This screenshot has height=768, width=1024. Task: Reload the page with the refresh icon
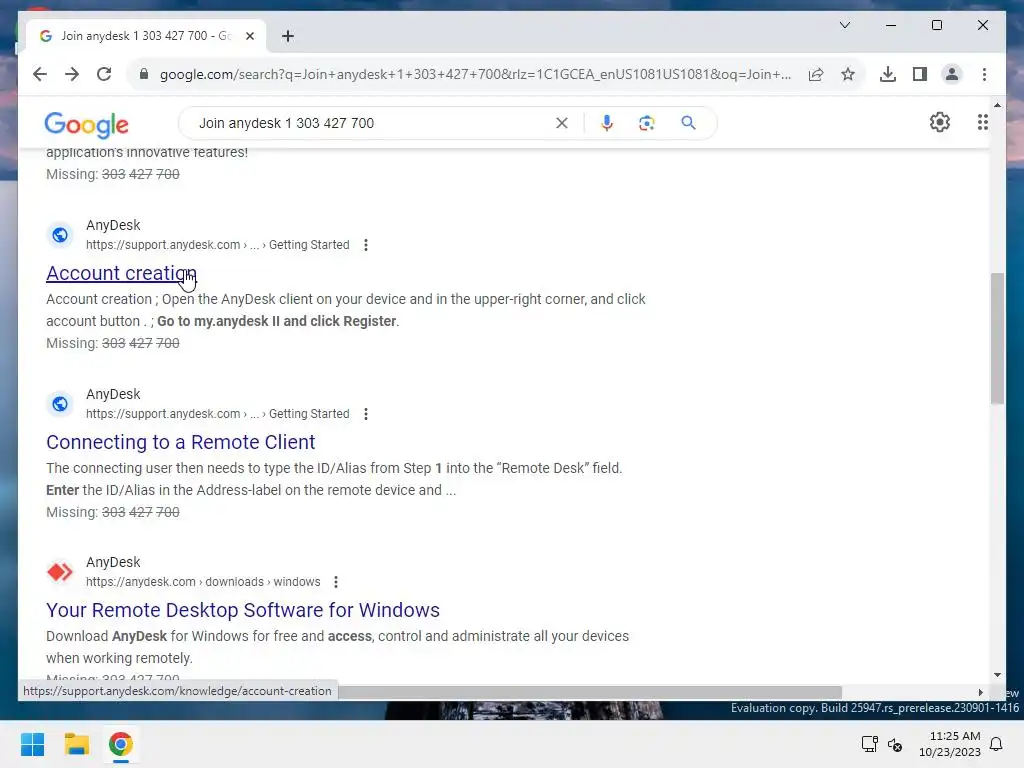point(104,74)
